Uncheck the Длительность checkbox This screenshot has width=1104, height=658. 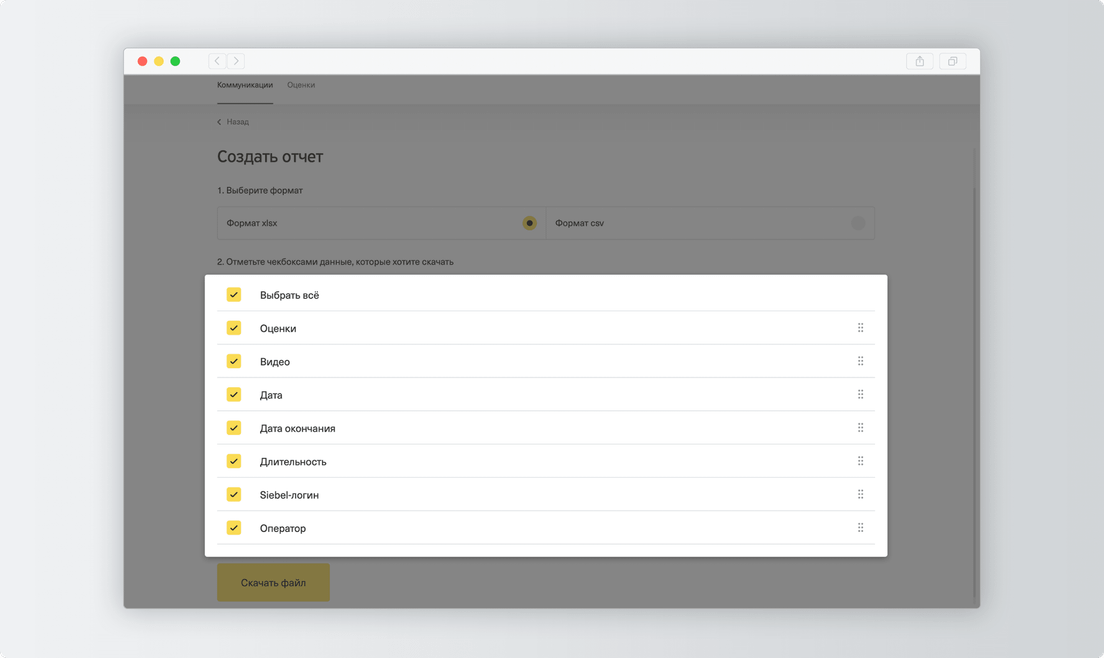click(x=234, y=461)
